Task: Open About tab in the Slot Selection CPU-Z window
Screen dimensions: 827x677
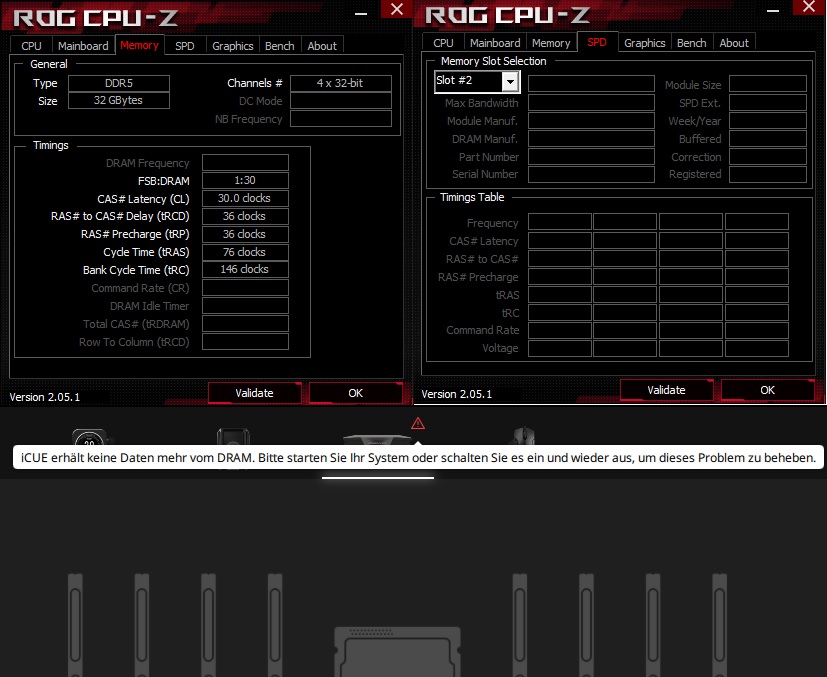Action: tap(734, 43)
